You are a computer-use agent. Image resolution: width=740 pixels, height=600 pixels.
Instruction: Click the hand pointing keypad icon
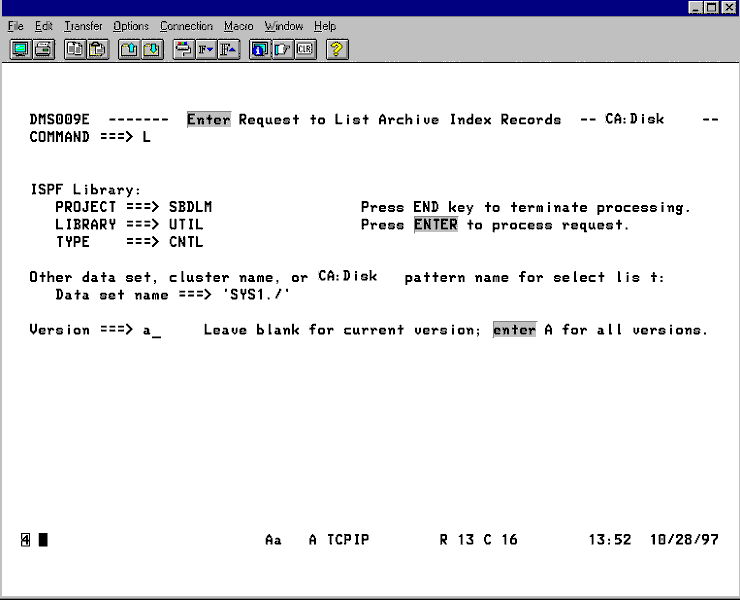click(x=282, y=50)
